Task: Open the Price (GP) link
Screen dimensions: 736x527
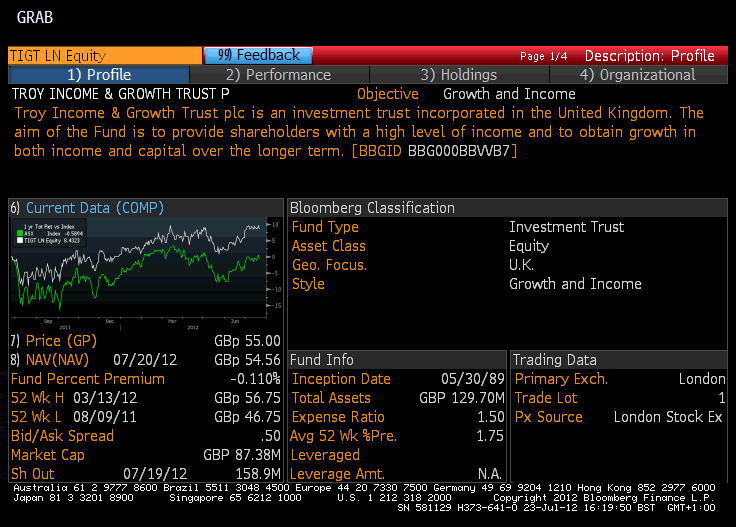Action: coord(61,341)
